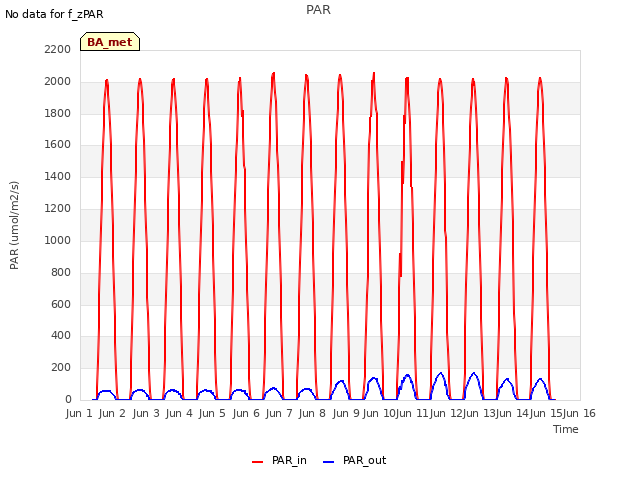Screen dimensions: 640x480
Task: Select the BA_met annotation label
Action: (110, 42)
